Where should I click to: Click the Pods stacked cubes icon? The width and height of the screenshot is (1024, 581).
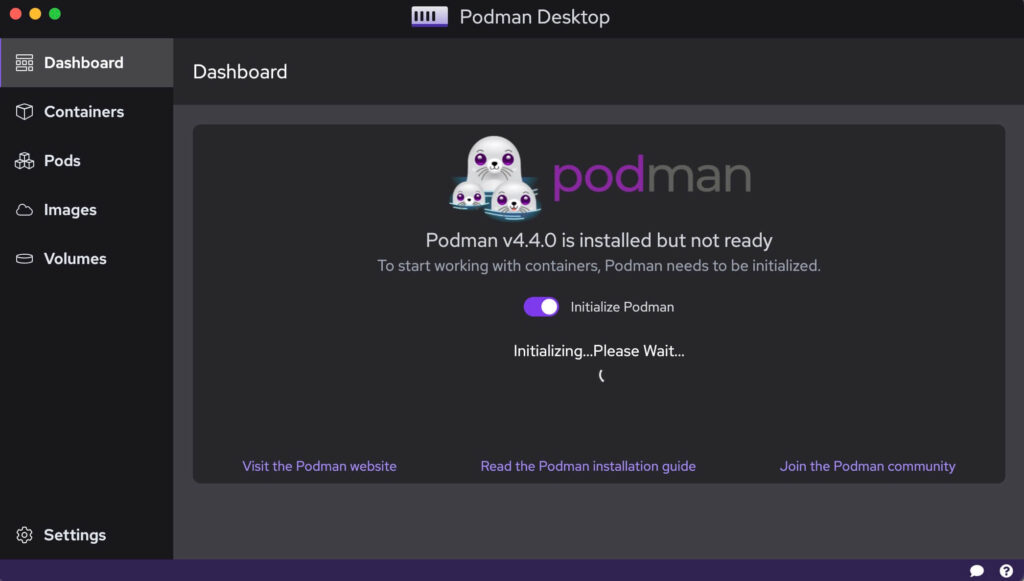coord(24,161)
